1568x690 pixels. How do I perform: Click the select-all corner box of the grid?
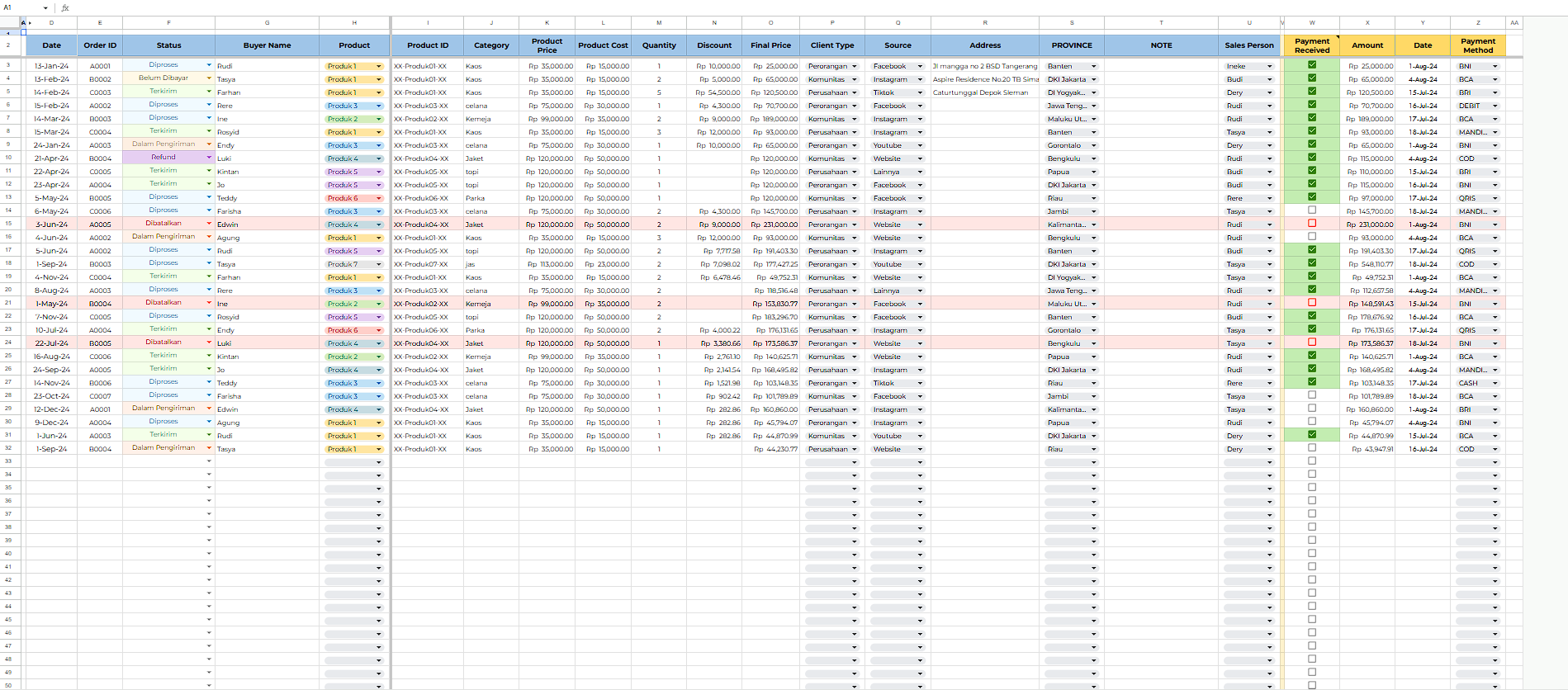pyautogui.click(x=8, y=23)
